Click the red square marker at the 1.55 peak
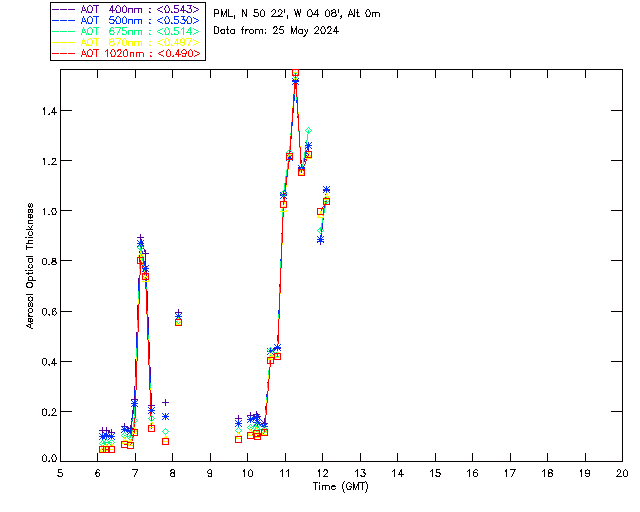This screenshot has width=640, height=512. [296, 73]
